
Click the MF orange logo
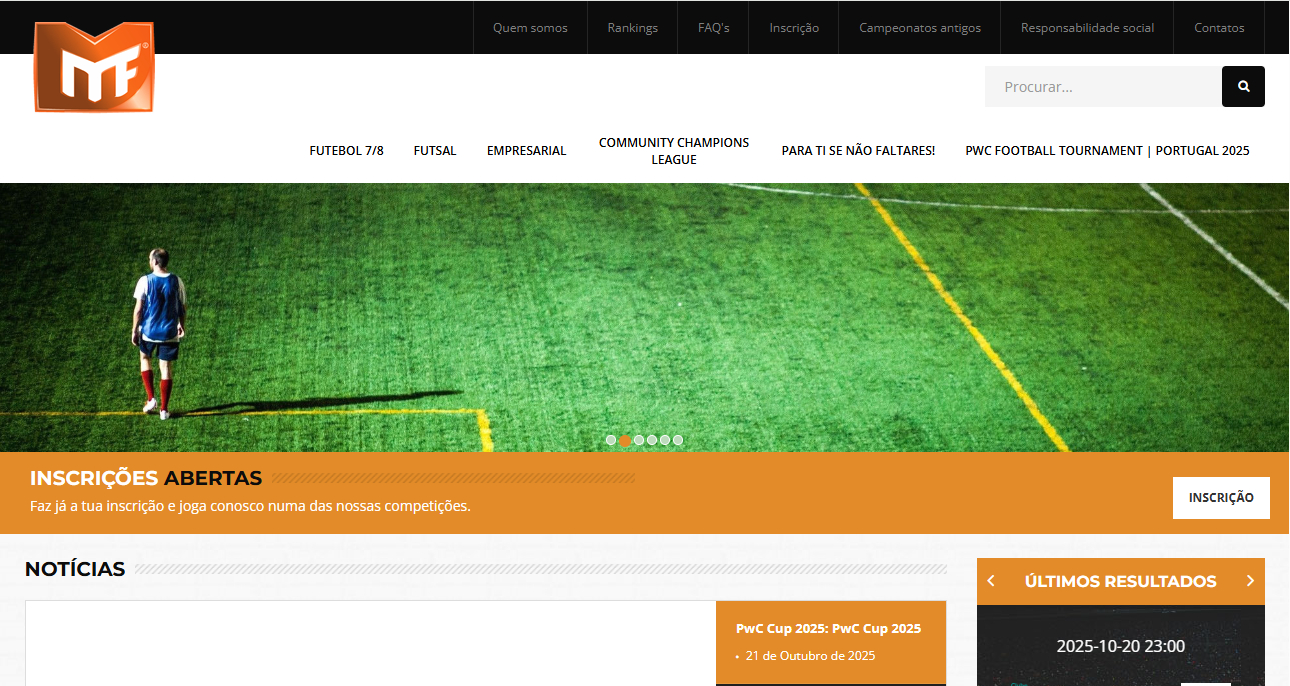94,67
